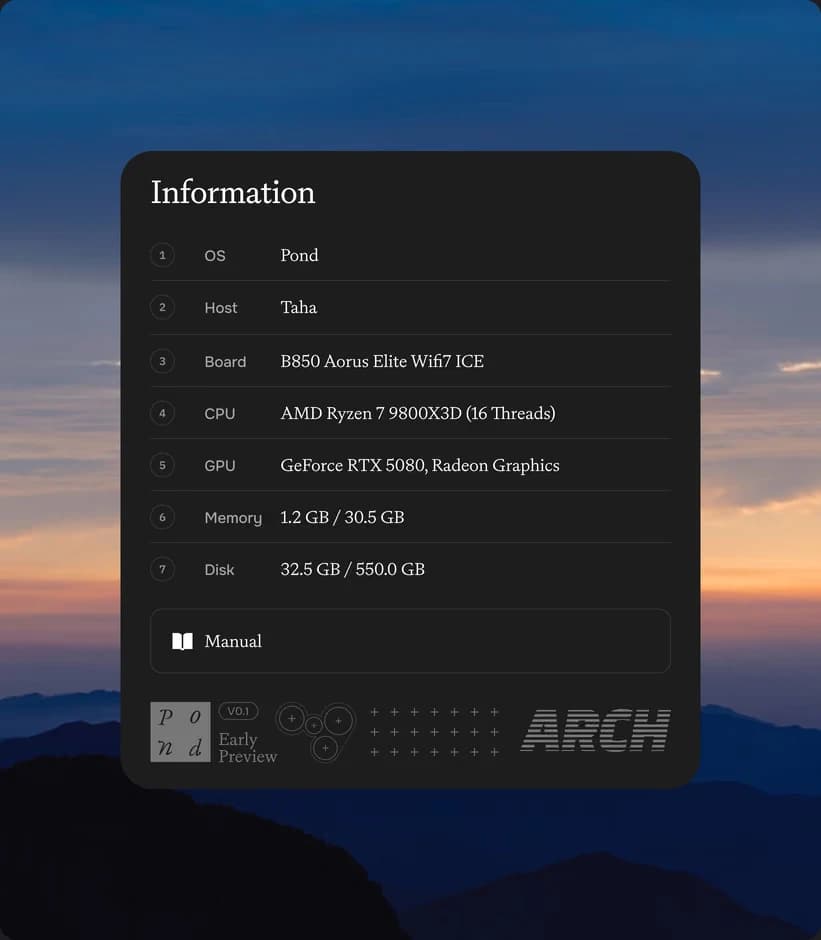821x940 pixels.
Task: Click the circled number 5 beside GPU
Action: (162, 465)
